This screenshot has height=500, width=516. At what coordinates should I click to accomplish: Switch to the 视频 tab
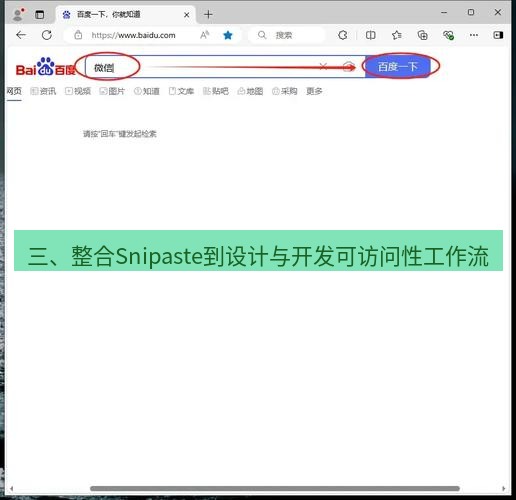click(x=78, y=91)
